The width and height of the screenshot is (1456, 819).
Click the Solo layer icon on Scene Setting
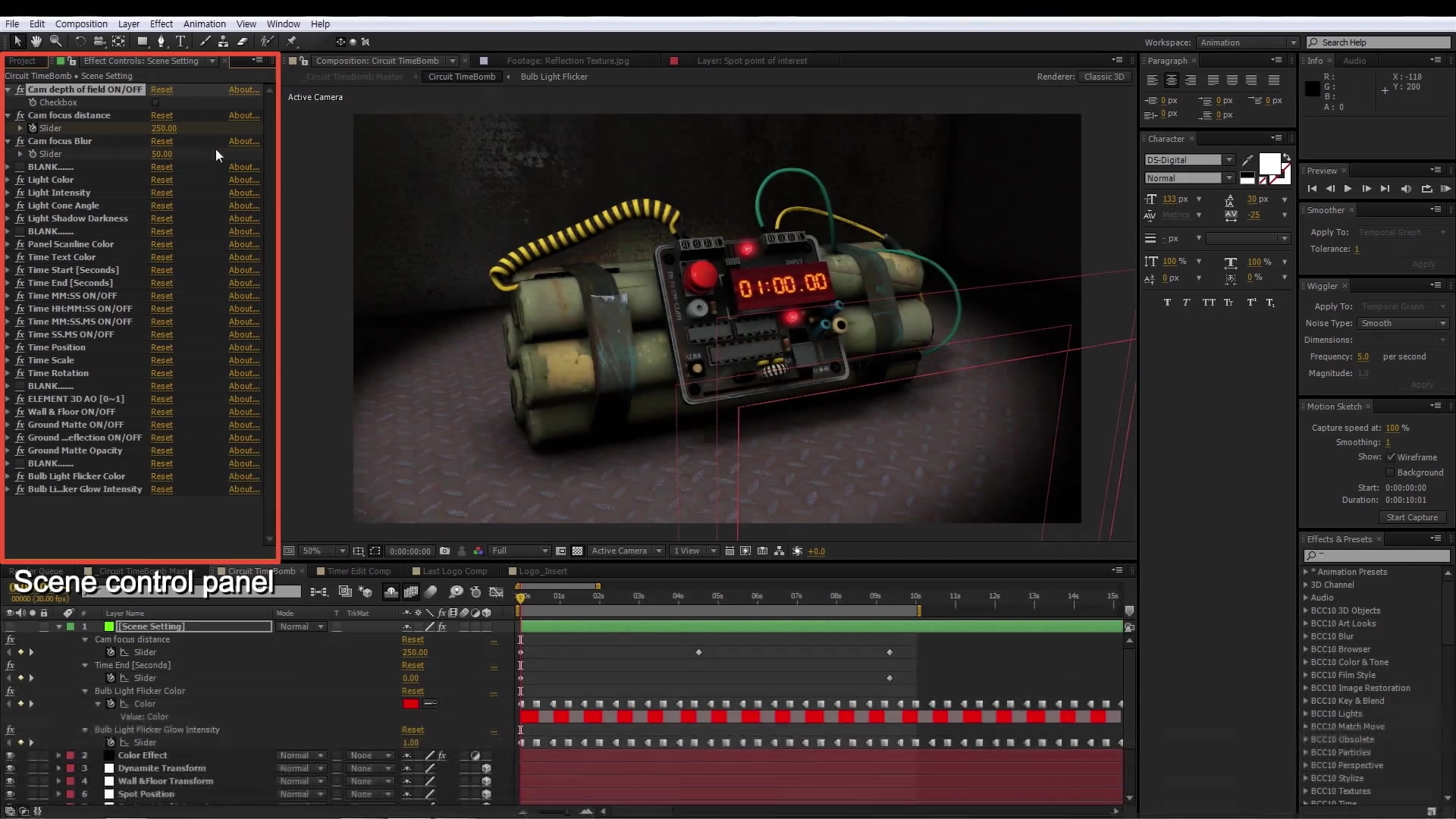point(32,626)
